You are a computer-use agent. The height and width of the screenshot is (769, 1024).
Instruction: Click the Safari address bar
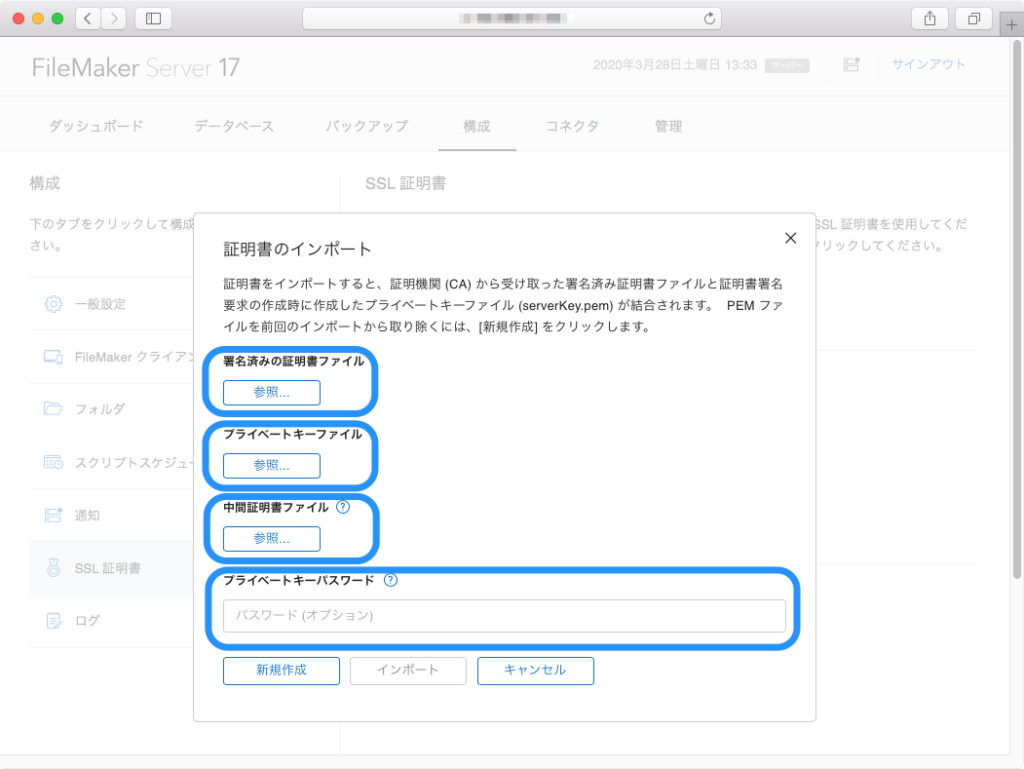tap(511, 18)
